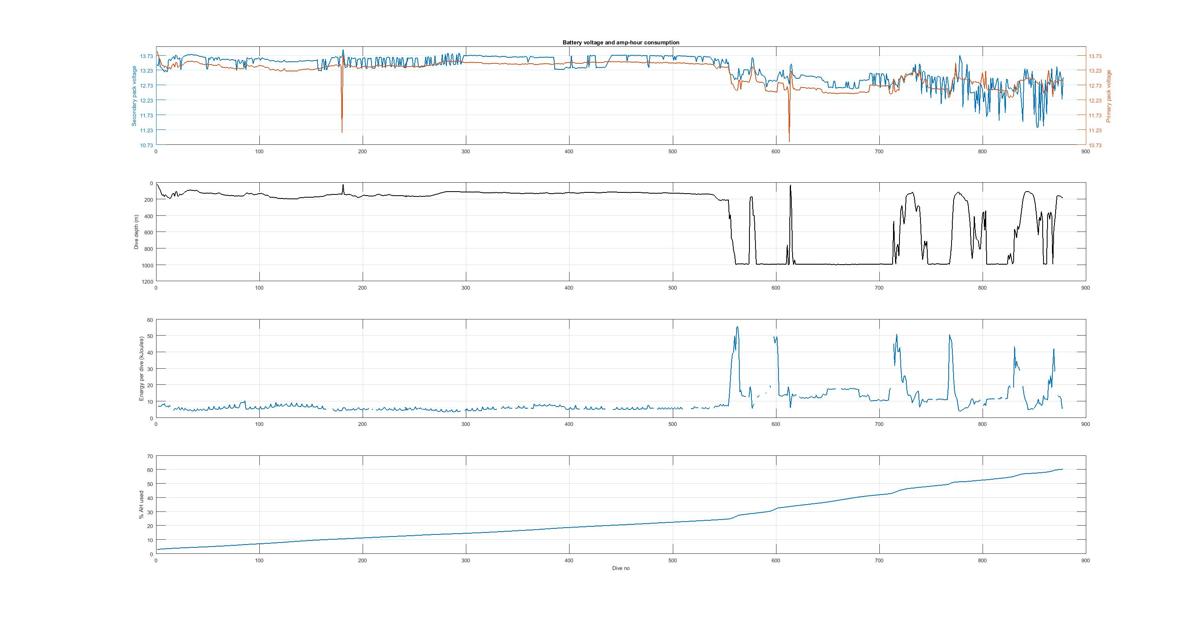Viewport: 1200px width, 622px height.
Task: Click the 900 x-tick under the voltage plot
Action: click(1085, 151)
